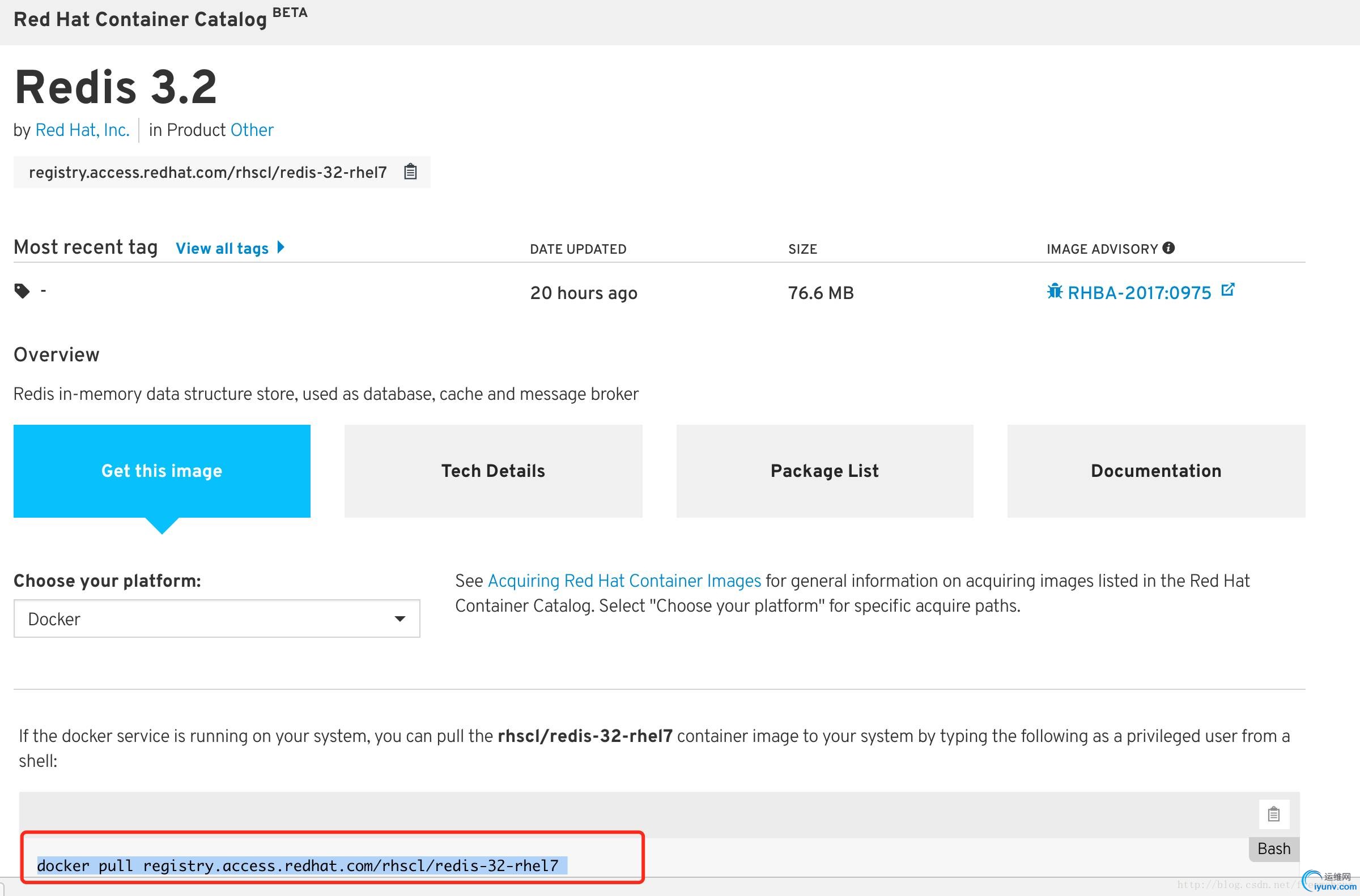Click the DATE UPDATED column header
The width and height of the screenshot is (1360, 896).
coord(578,249)
